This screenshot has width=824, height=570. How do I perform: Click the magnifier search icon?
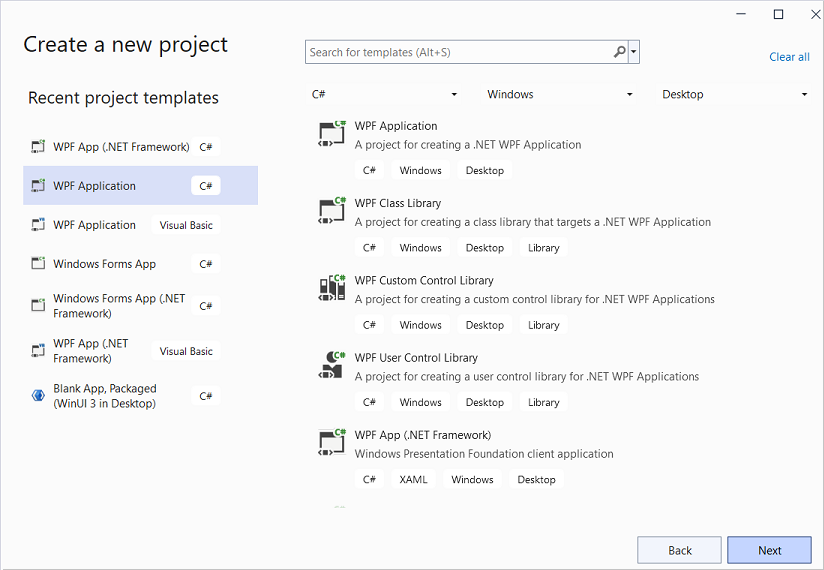pos(620,52)
